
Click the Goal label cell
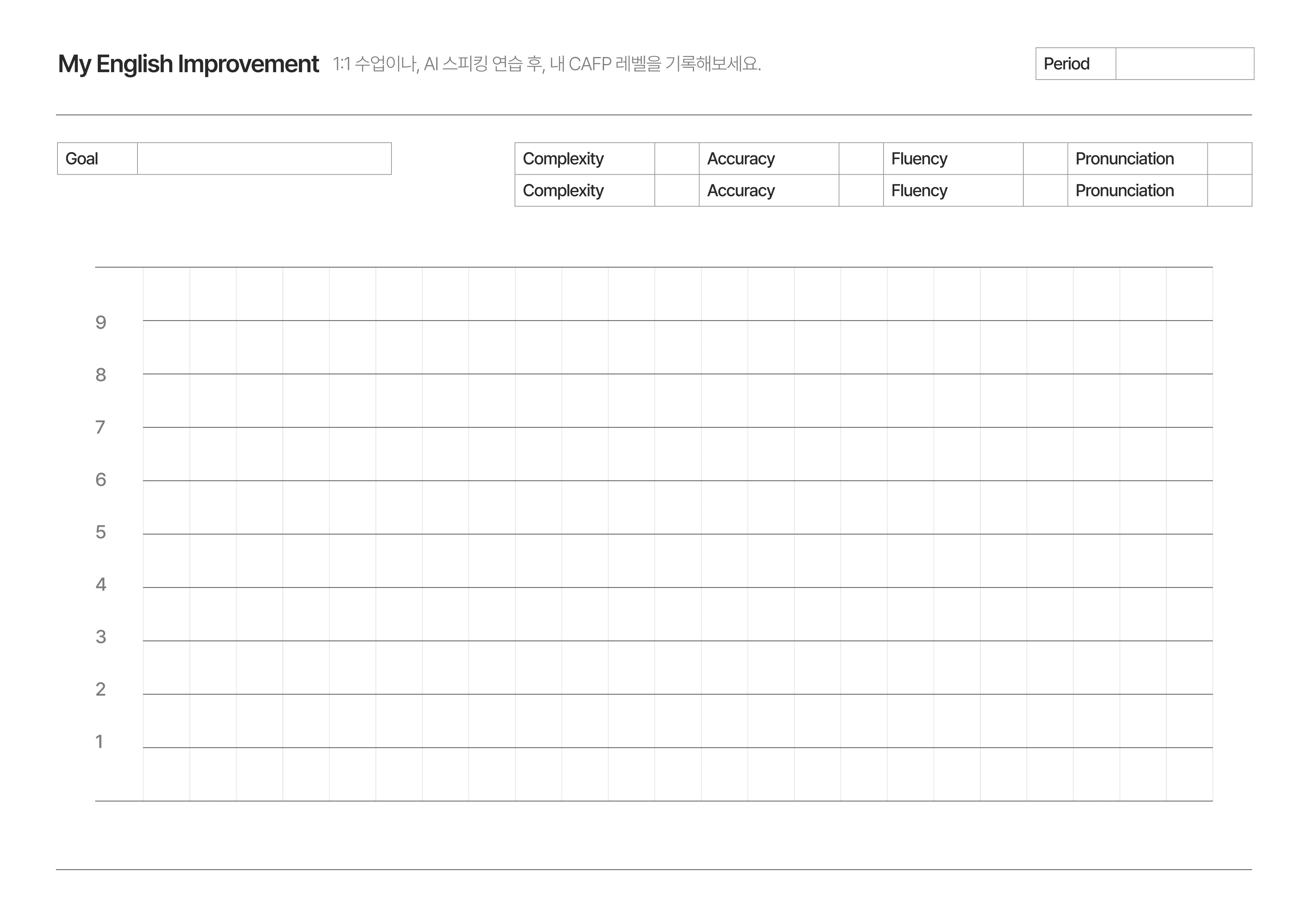pos(97,159)
